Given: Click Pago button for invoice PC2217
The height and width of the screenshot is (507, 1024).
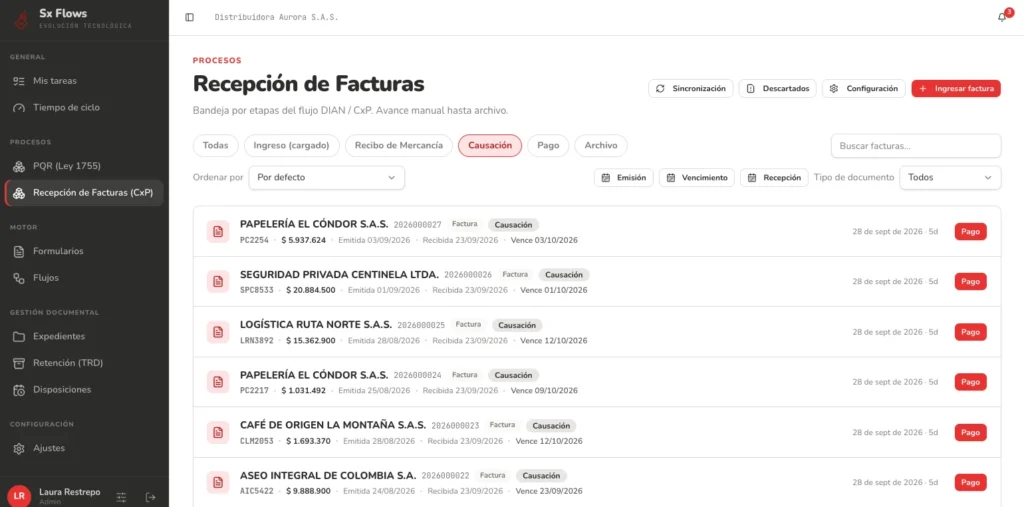Looking at the screenshot, I should [x=970, y=382].
